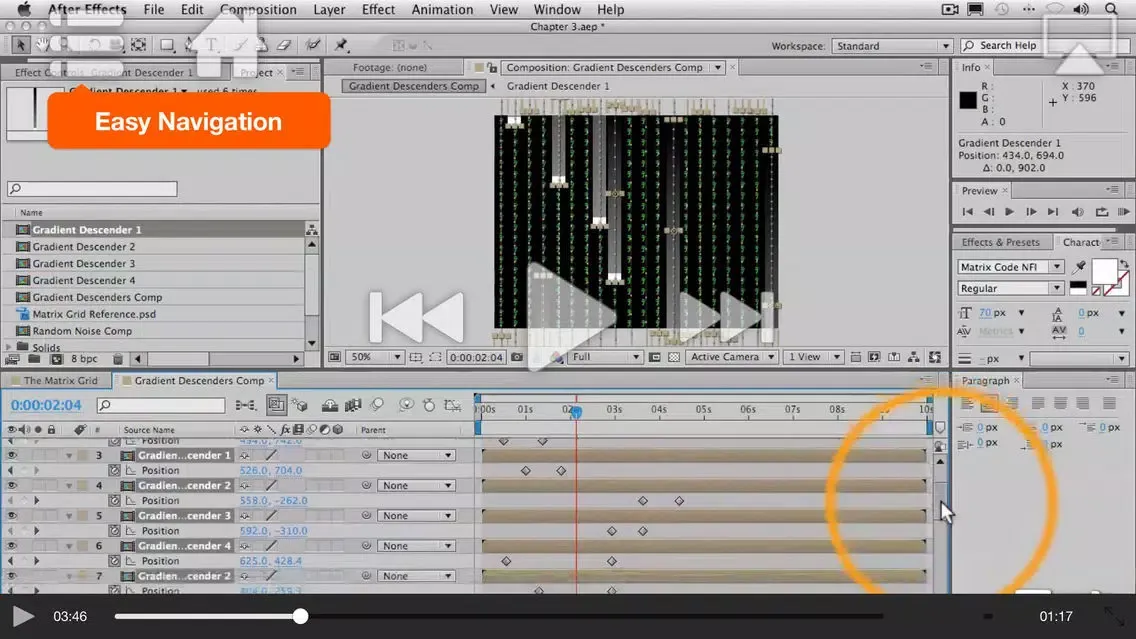Mute audio in the Preview panel

[1077, 212]
